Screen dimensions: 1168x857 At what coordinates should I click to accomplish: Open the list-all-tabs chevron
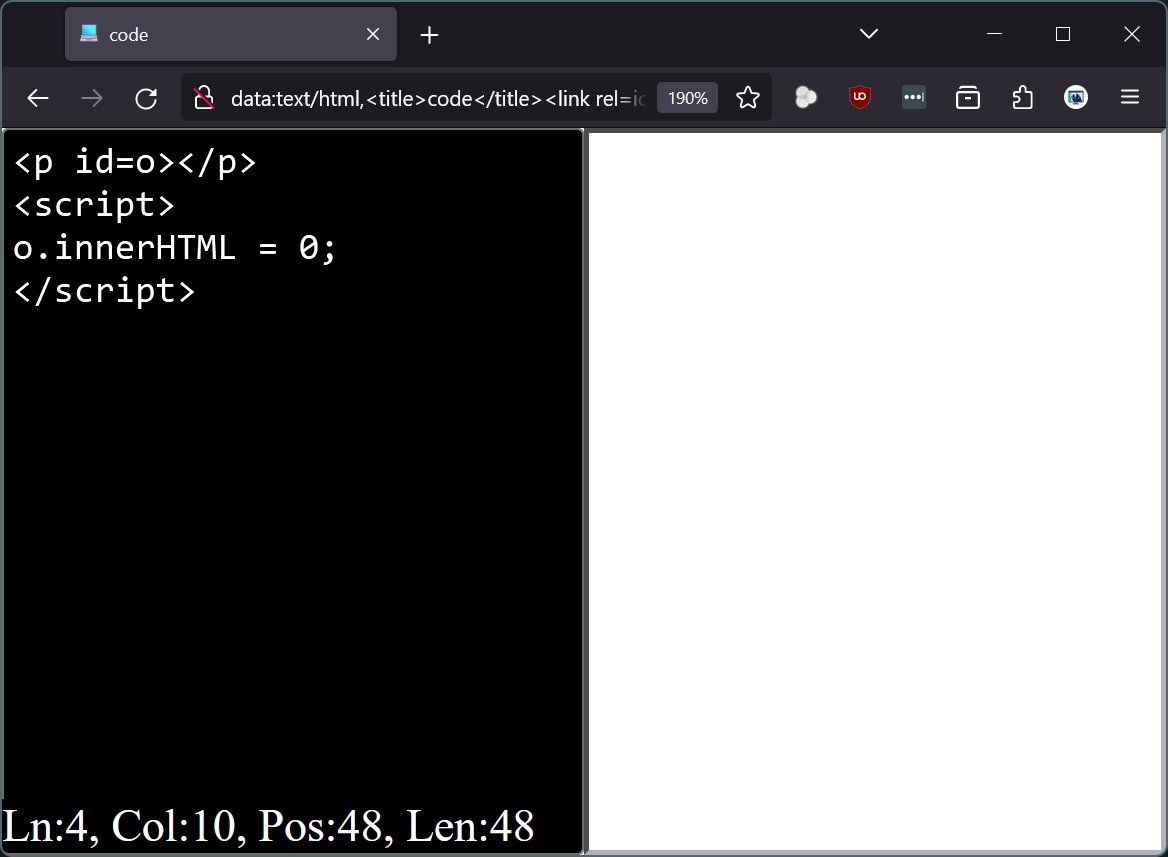(x=868, y=33)
